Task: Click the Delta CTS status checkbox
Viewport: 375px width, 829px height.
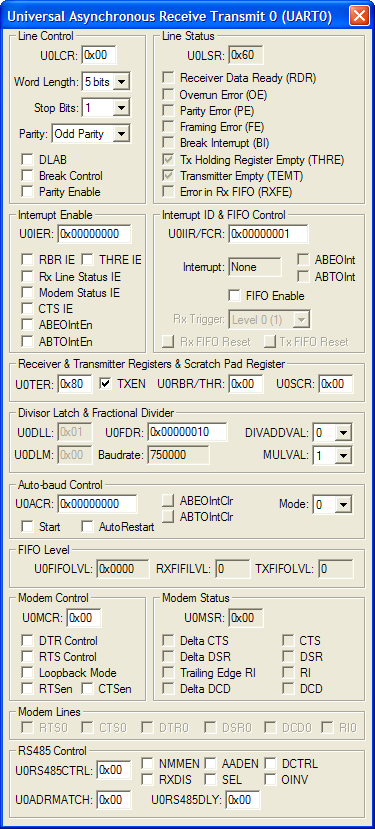Action: [x=168, y=641]
